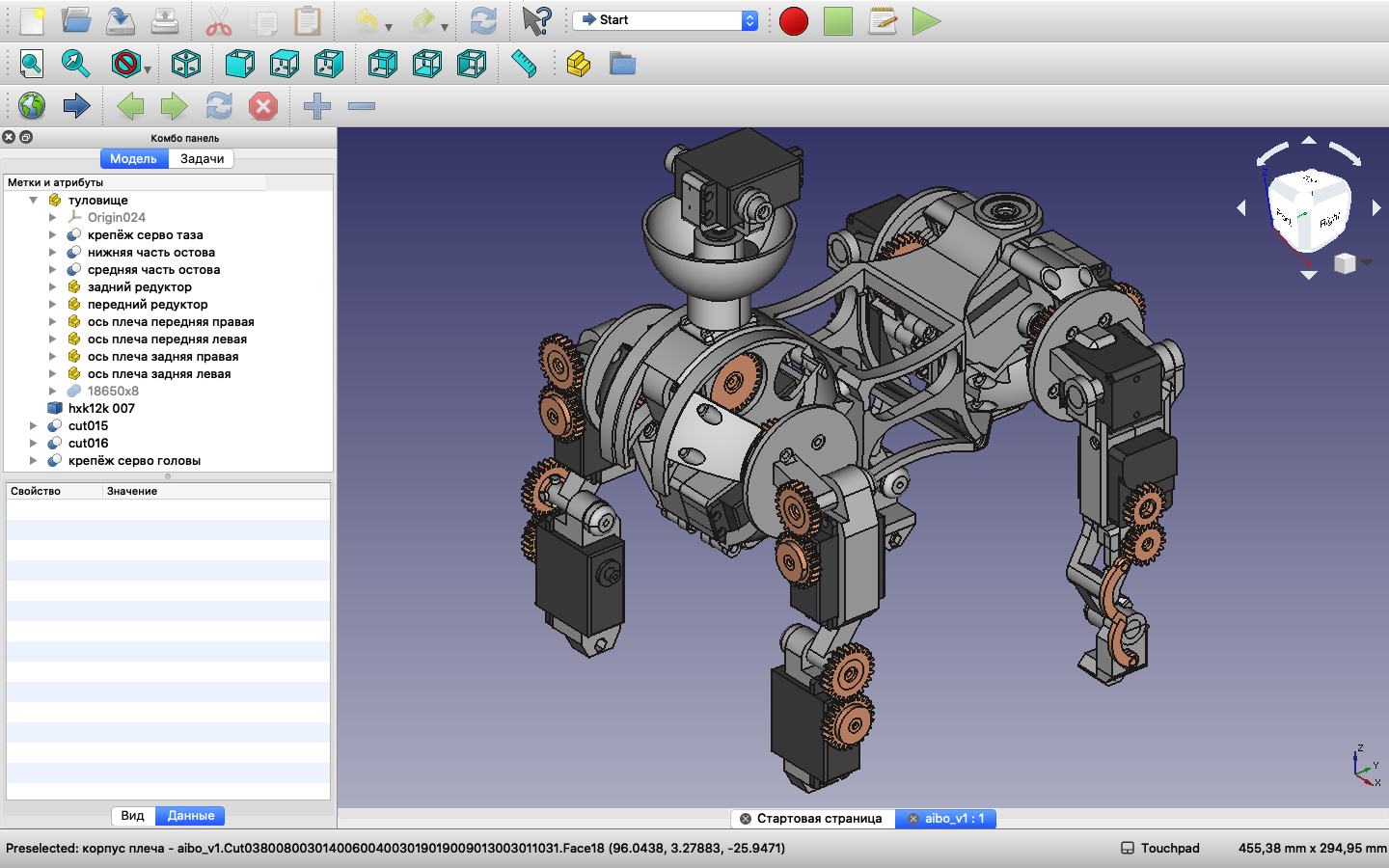The height and width of the screenshot is (868, 1389).
Task: Expand the cut015 tree node
Action: coord(34,426)
